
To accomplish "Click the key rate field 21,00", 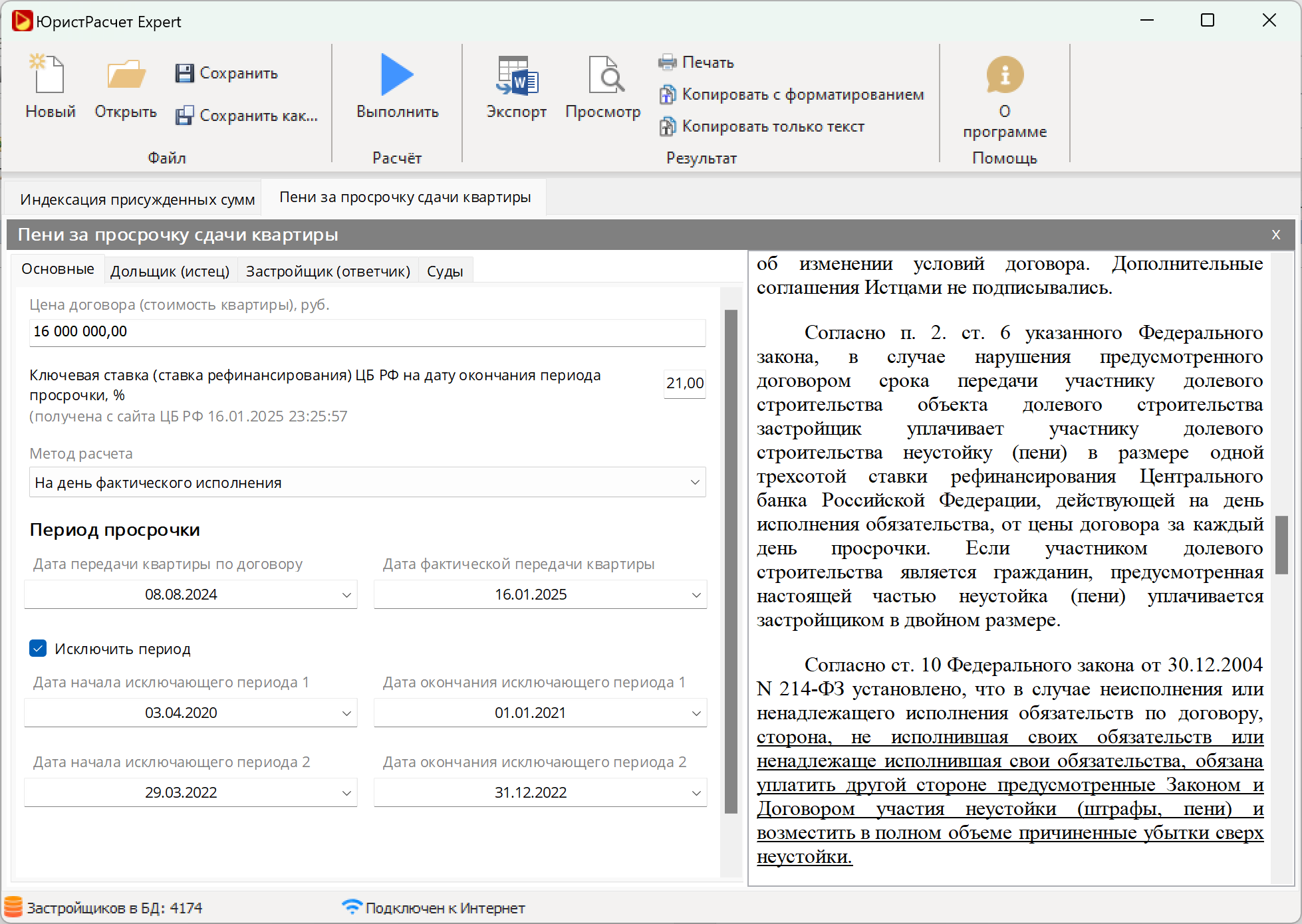I will pos(685,384).
